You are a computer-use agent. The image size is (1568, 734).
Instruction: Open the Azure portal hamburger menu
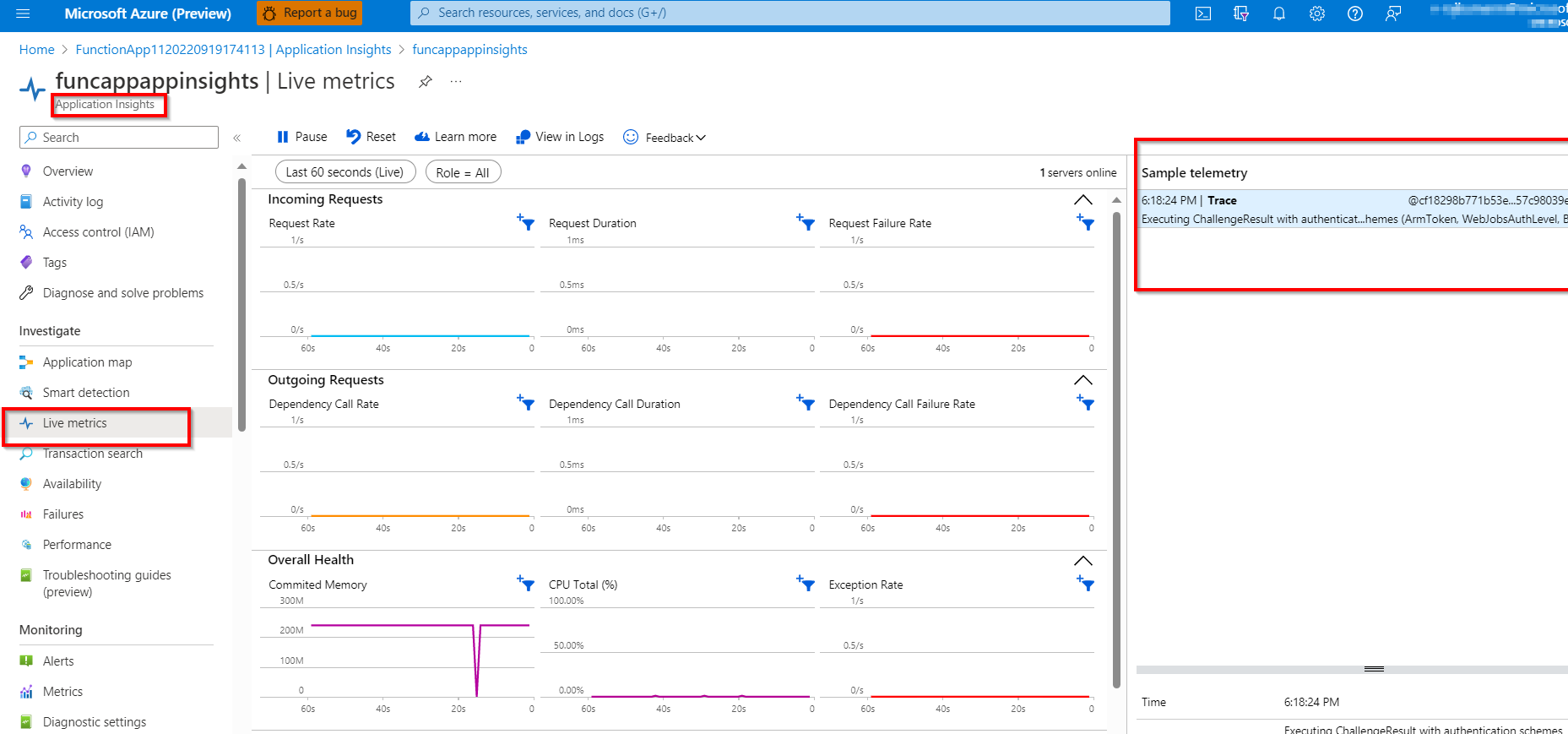(23, 14)
